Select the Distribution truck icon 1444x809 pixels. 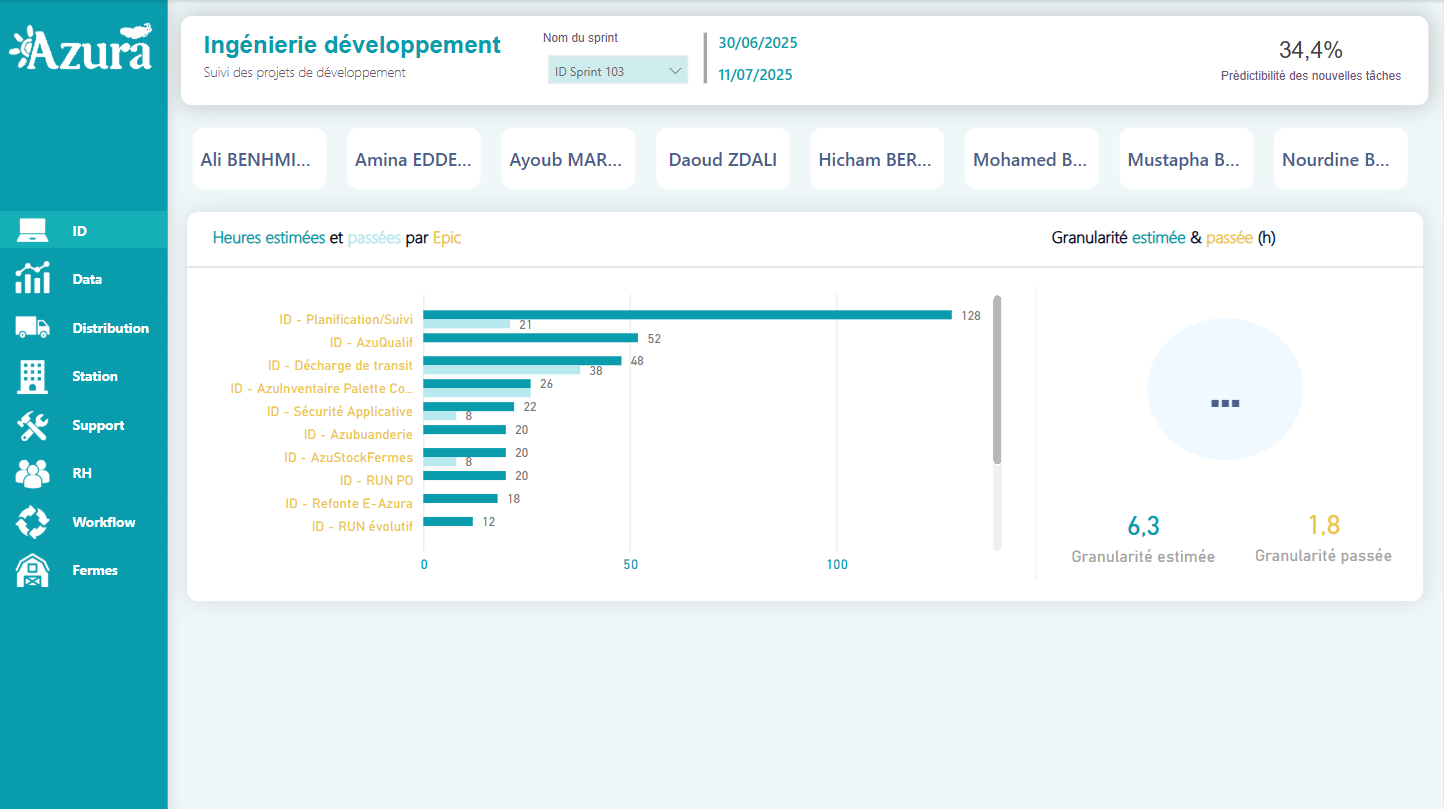click(x=32, y=327)
